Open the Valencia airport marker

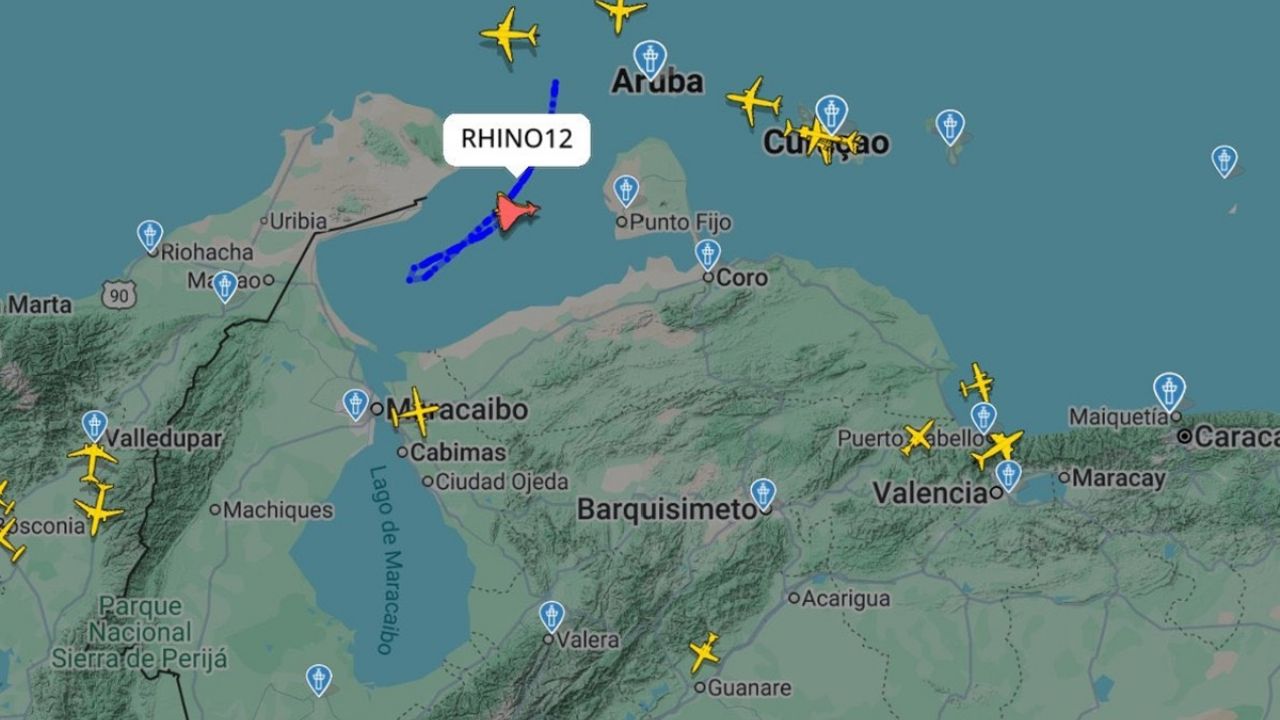[x=1008, y=475]
